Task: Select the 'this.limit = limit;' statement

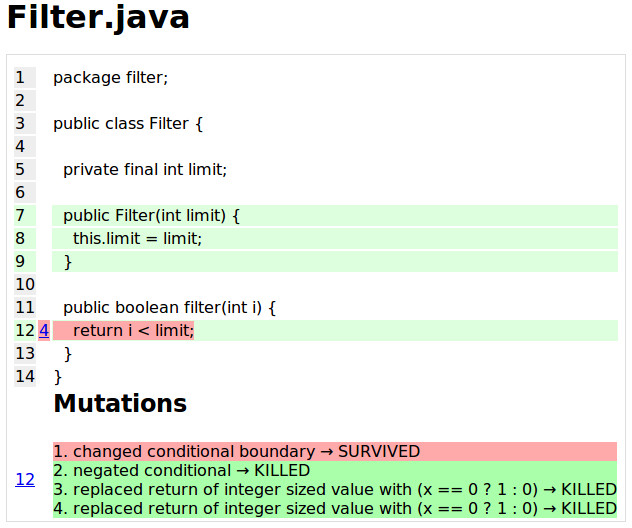Action: click(x=137, y=239)
